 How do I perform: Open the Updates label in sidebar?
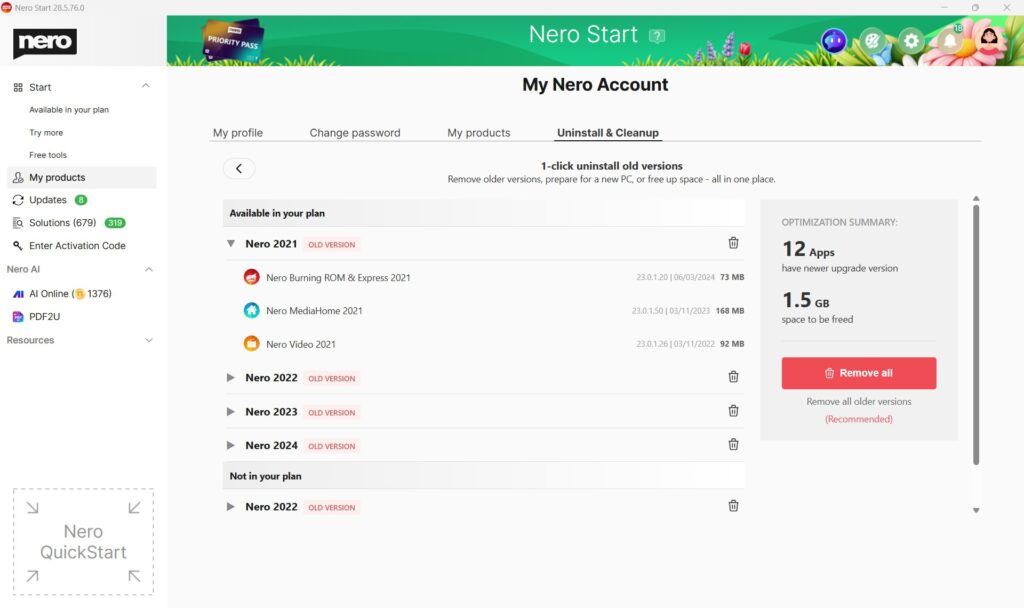48,200
